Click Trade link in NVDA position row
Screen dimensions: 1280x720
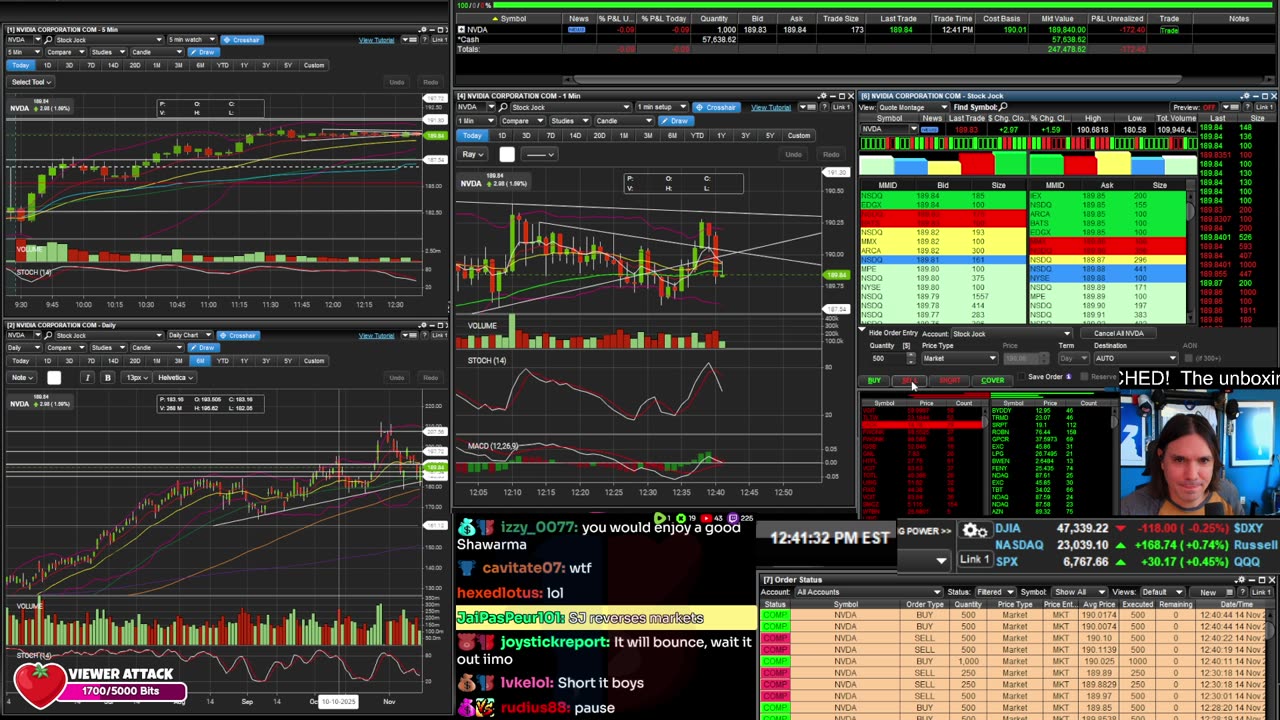(1168, 30)
